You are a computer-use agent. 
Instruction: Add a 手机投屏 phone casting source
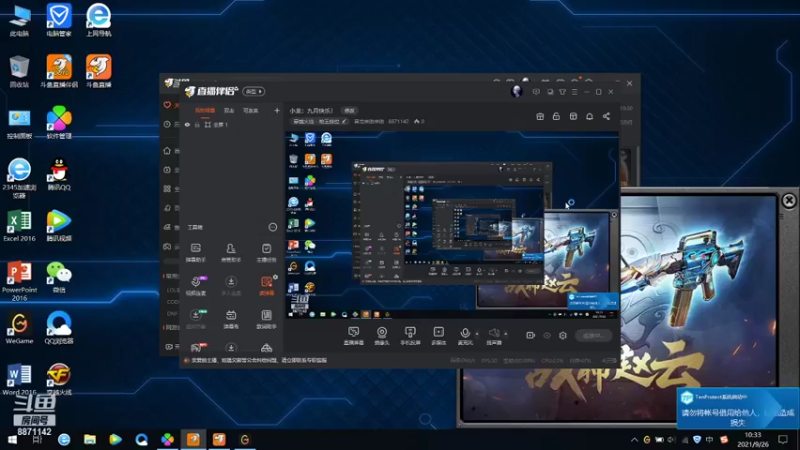click(410, 336)
